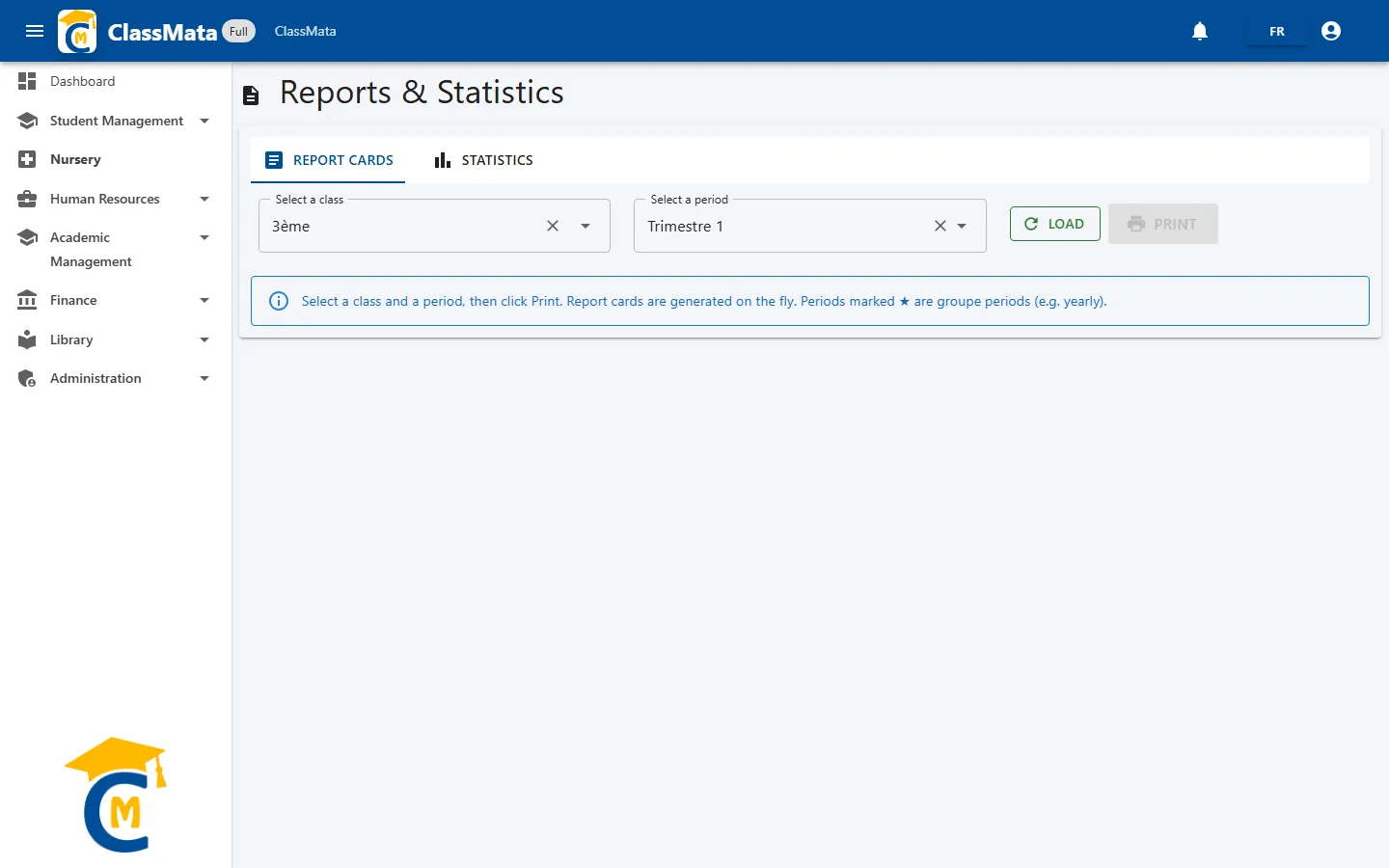Screen dimensions: 1389x868
Task: Expand Administration submenu arrow
Action: pos(204,378)
